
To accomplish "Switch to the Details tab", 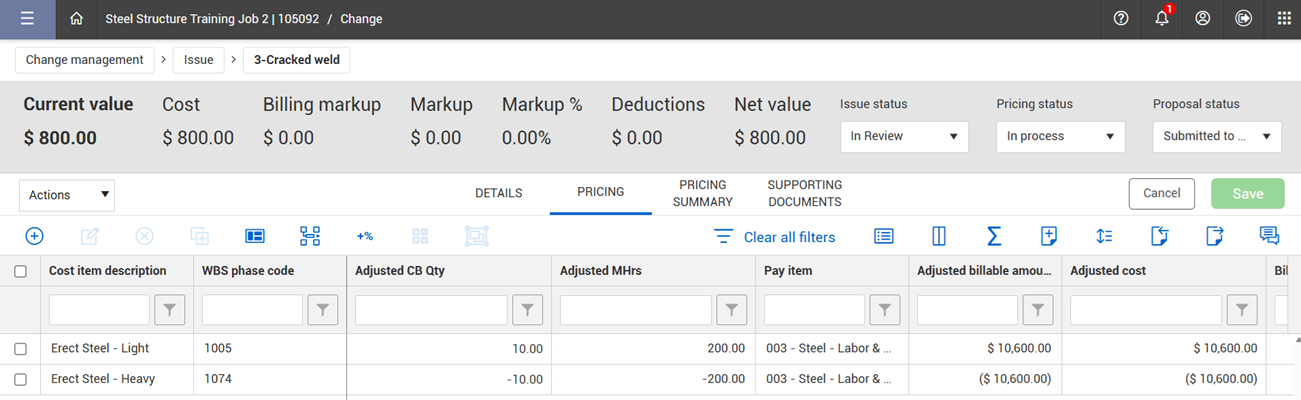I will (x=498, y=193).
